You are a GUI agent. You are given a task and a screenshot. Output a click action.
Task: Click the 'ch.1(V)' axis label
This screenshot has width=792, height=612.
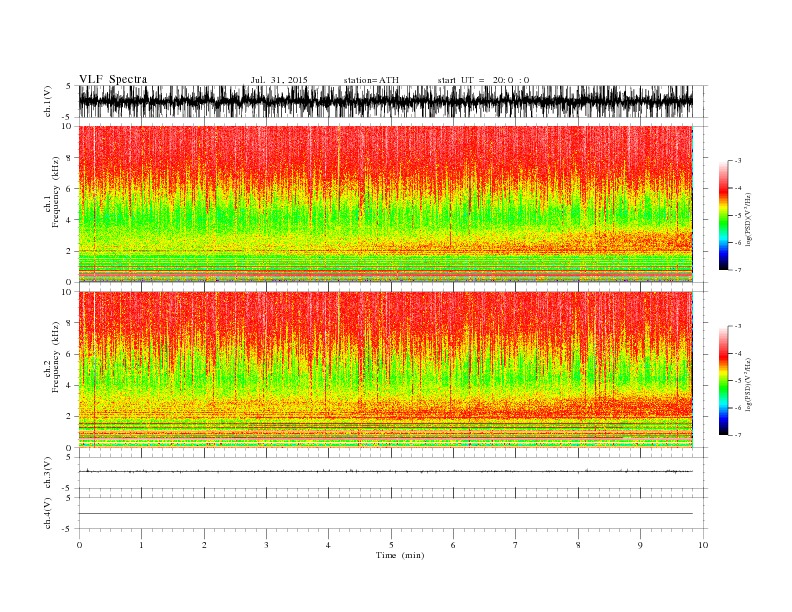pyautogui.click(x=48, y=101)
